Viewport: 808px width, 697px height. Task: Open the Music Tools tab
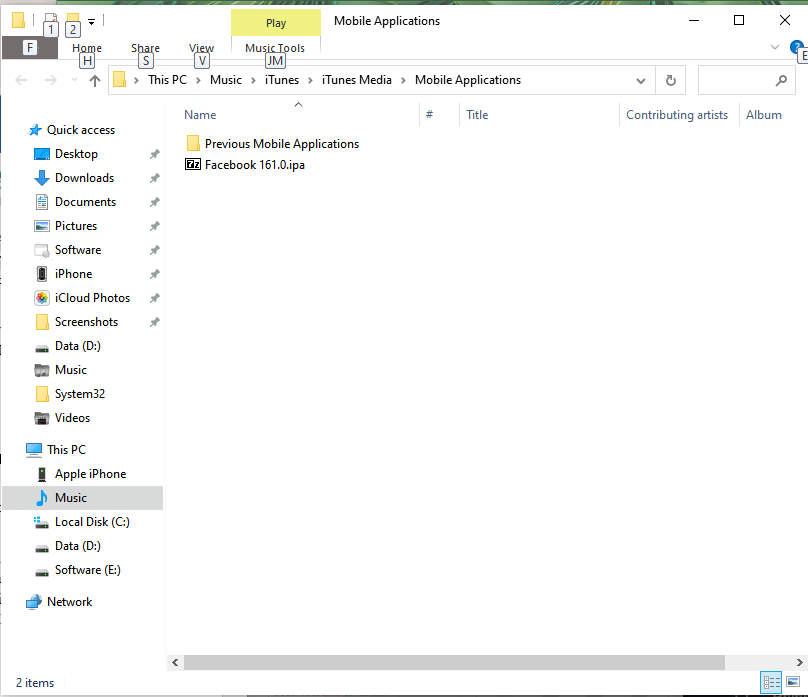[x=275, y=48]
